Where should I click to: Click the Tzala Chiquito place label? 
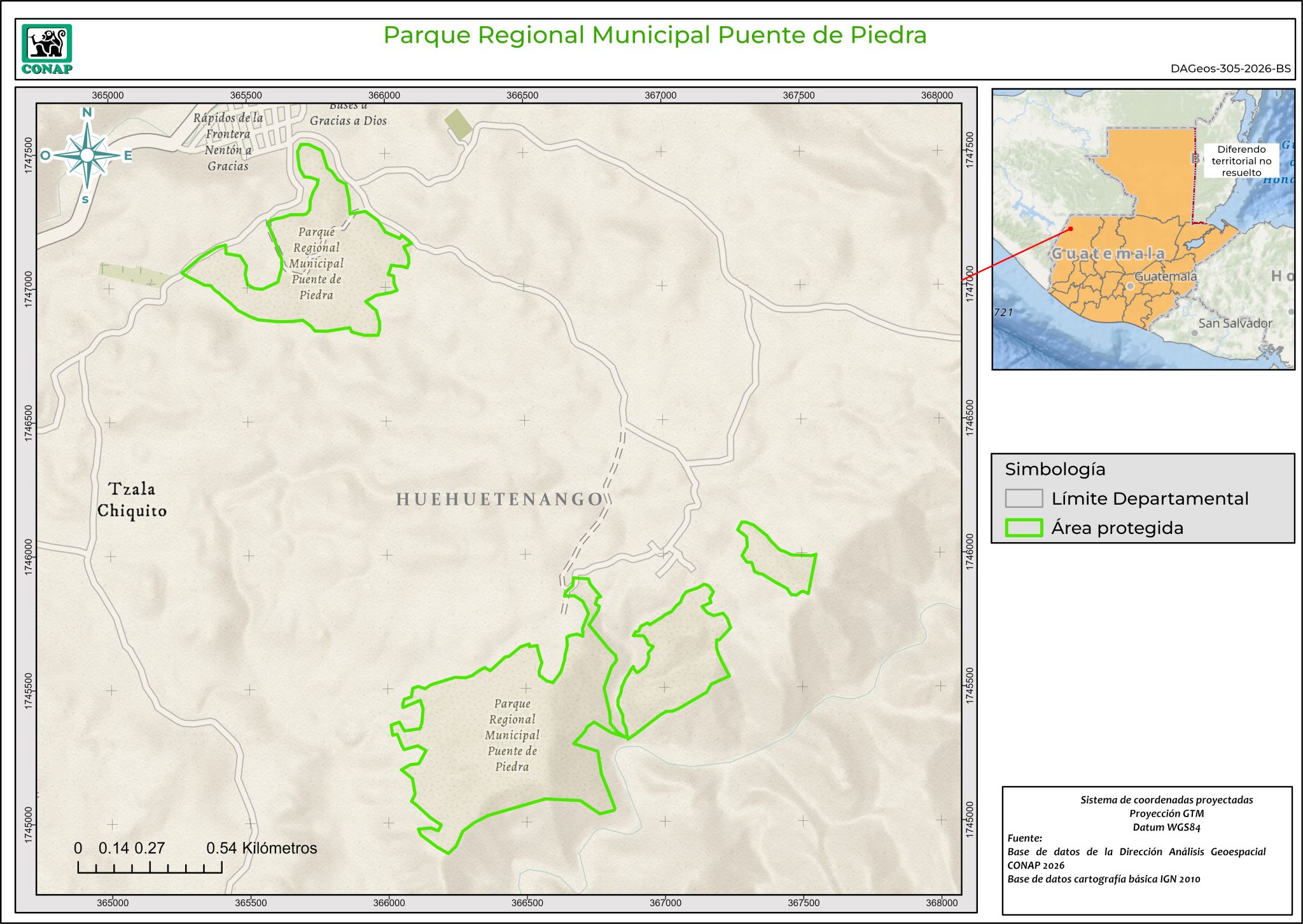point(132,500)
